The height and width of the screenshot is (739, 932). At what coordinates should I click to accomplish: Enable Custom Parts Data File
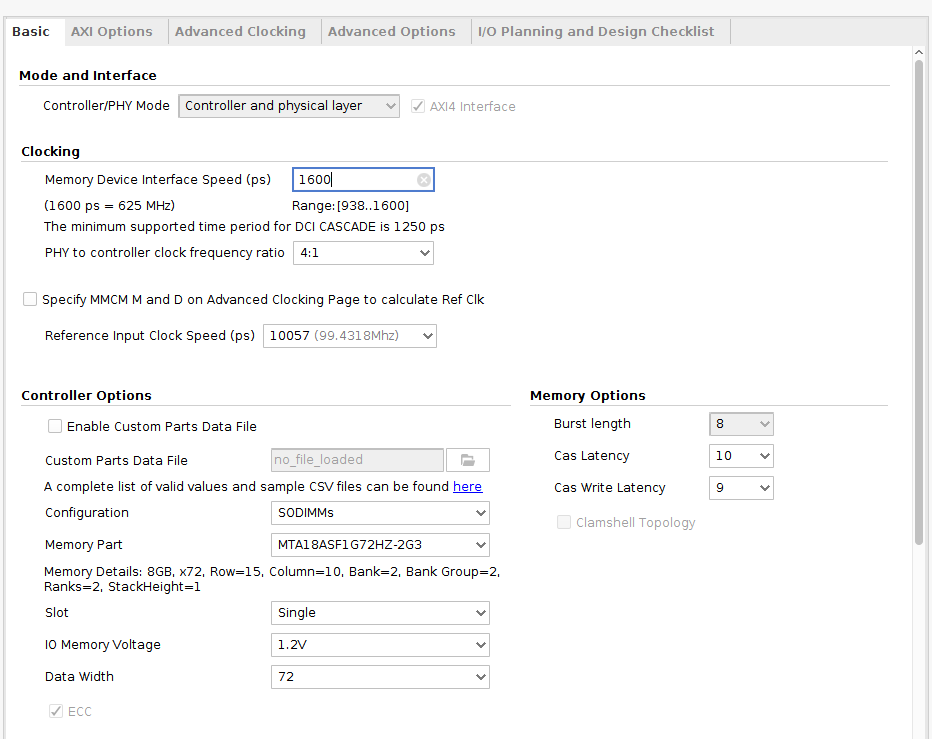coord(55,426)
